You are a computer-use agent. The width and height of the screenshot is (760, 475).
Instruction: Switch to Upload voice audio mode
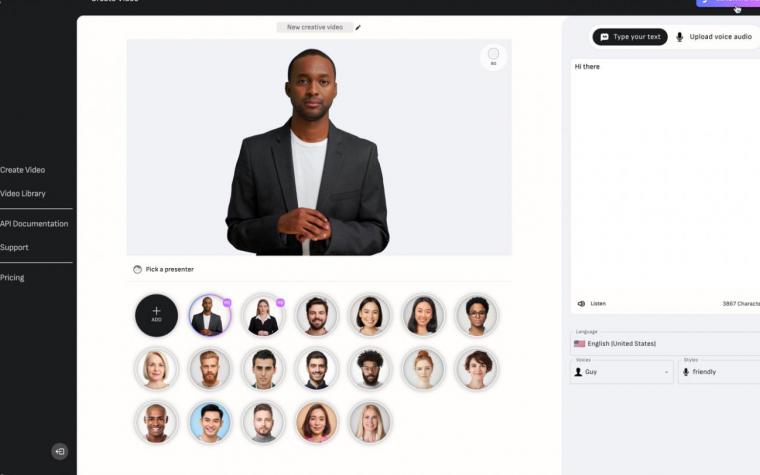tap(714, 37)
